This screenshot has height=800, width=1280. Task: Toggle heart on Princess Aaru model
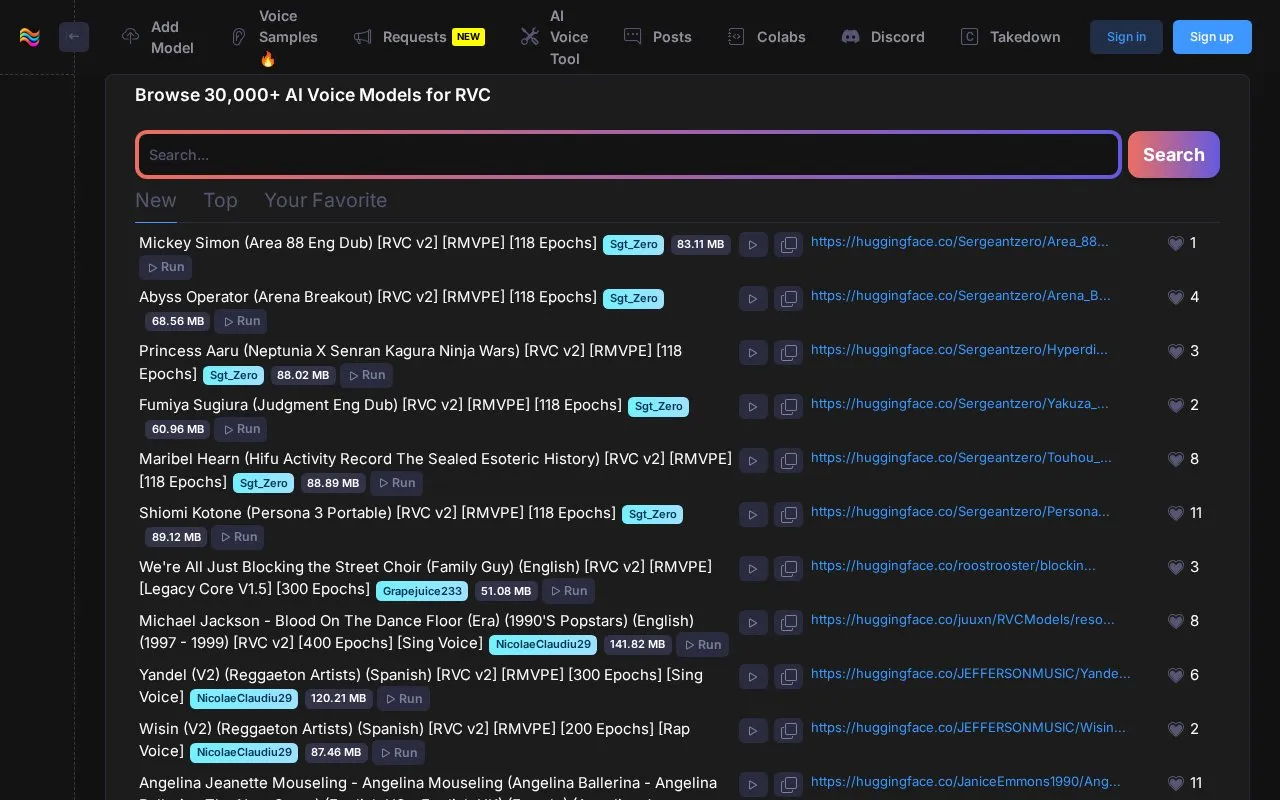[1176, 351]
